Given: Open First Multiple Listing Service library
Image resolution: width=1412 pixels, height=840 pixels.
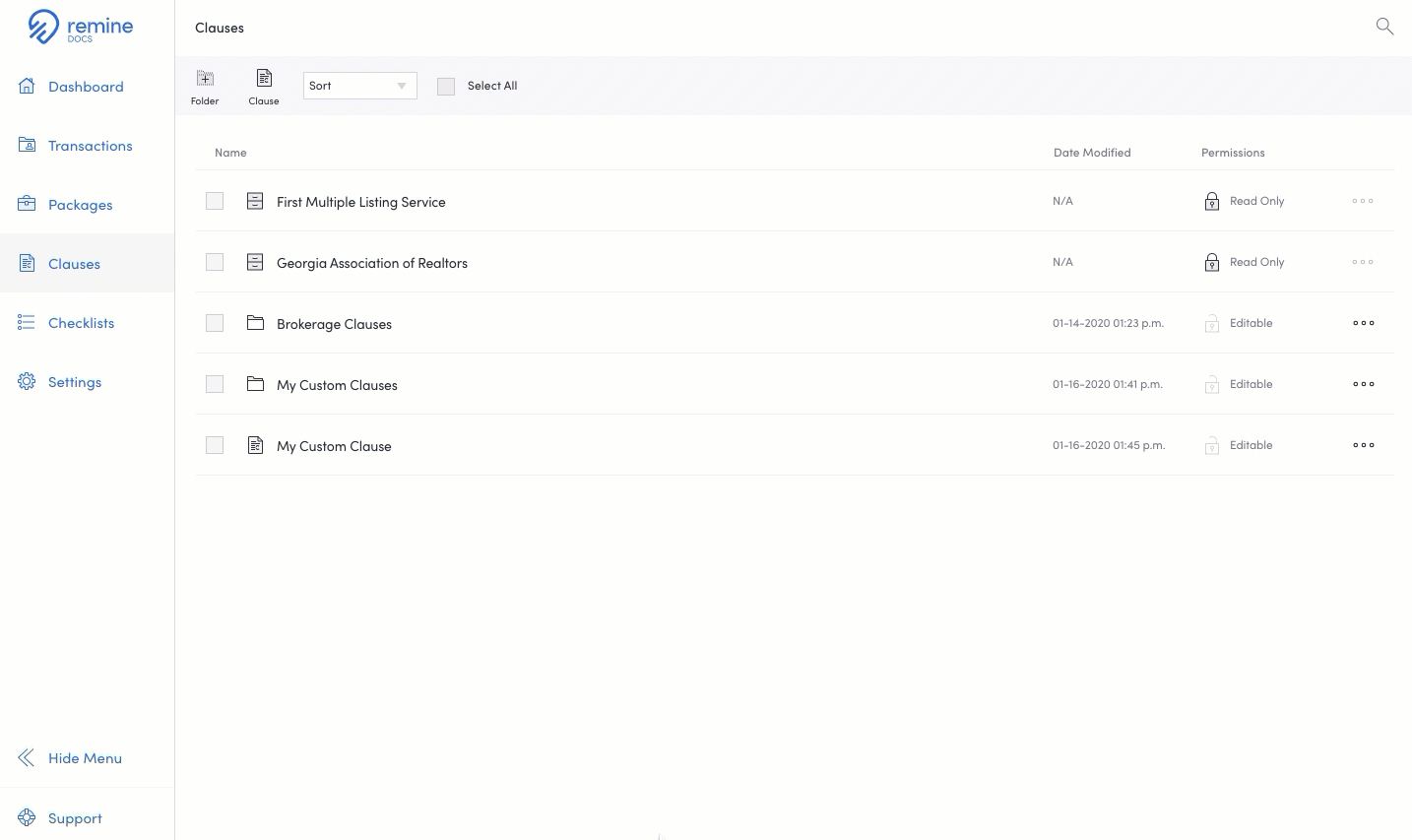Looking at the screenshot, I should click(360, 202).
